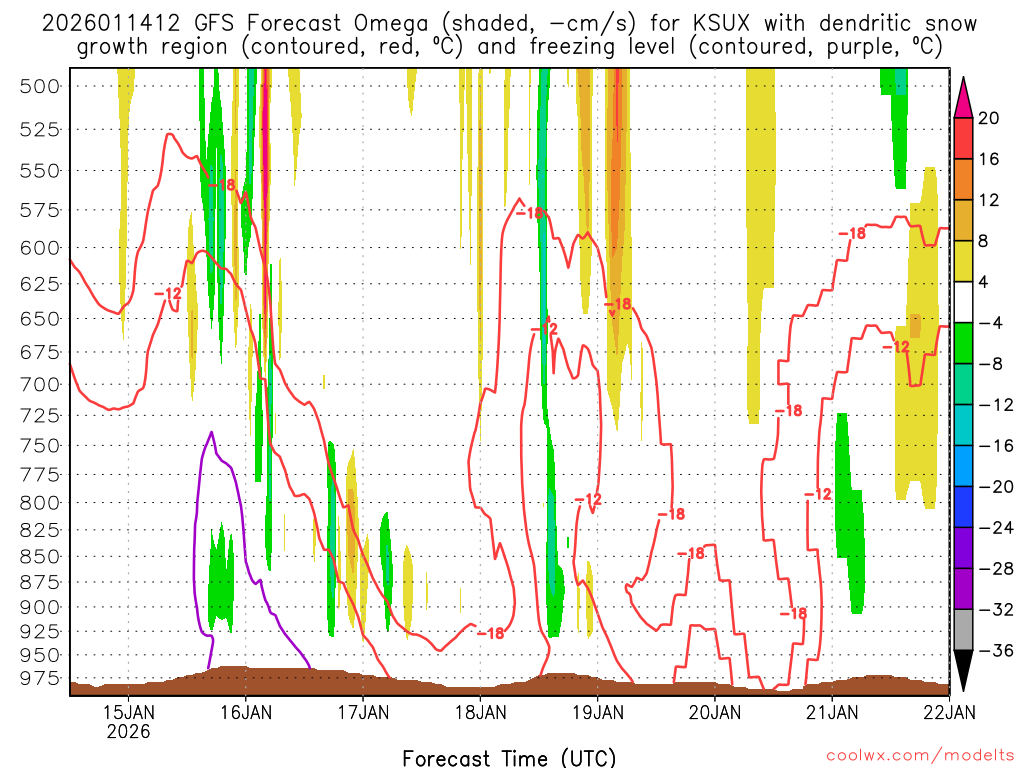
Task: Click the 675 pressure level label
Action: point(40,353)
